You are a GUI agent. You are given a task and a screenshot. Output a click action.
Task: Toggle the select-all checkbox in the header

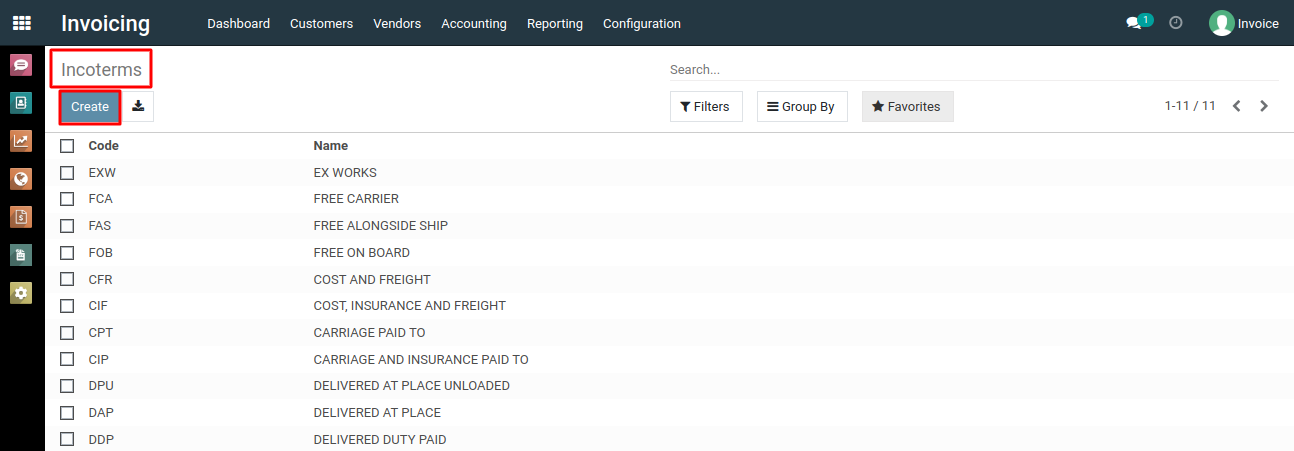(67, 146)
